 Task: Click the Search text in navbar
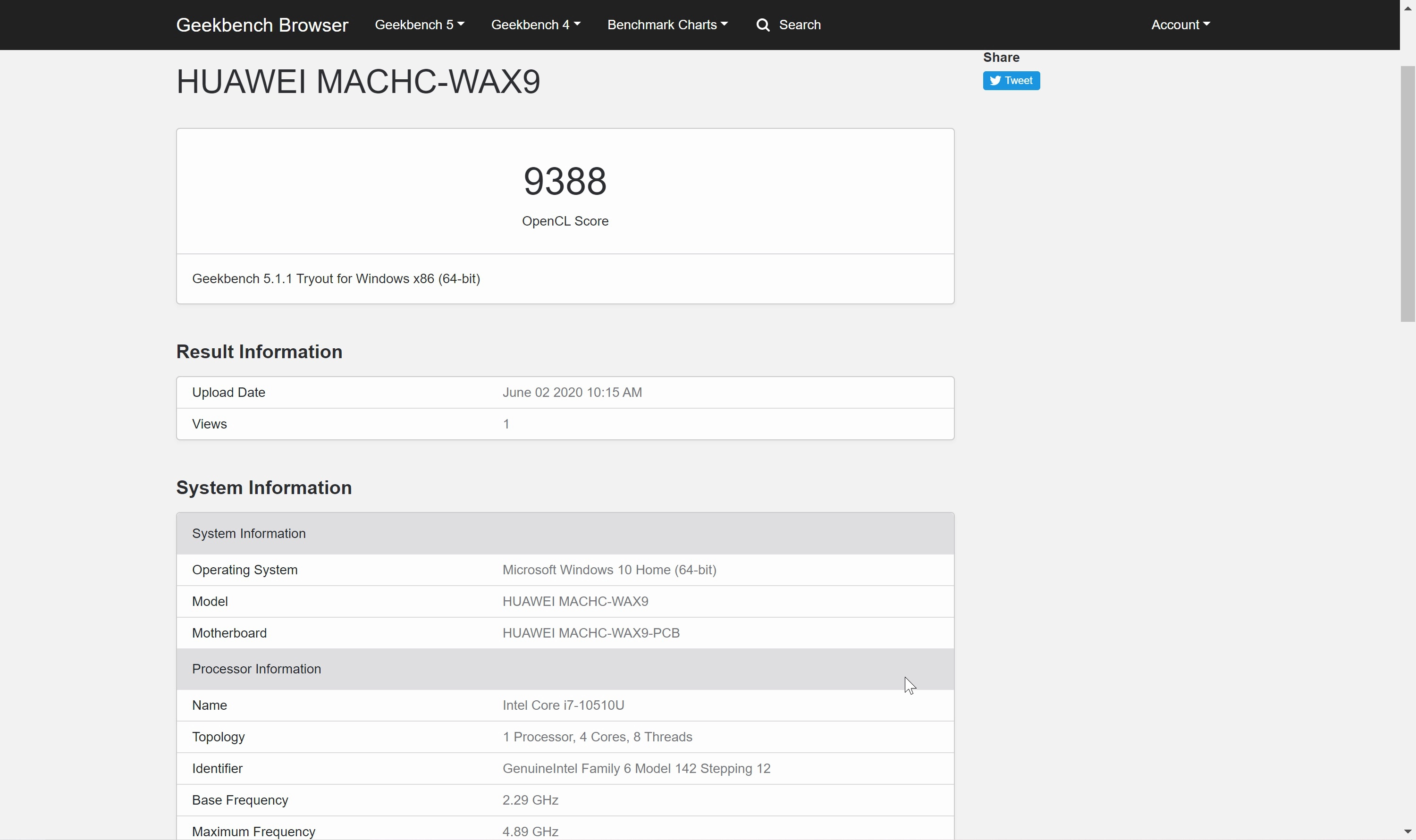pyautogui.click(x=800, y=25)
